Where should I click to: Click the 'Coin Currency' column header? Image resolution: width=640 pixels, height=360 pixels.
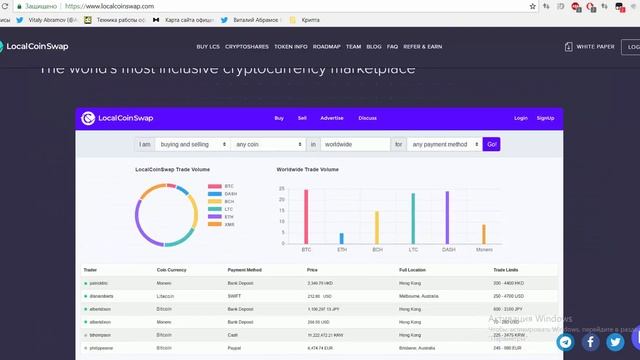171,270
